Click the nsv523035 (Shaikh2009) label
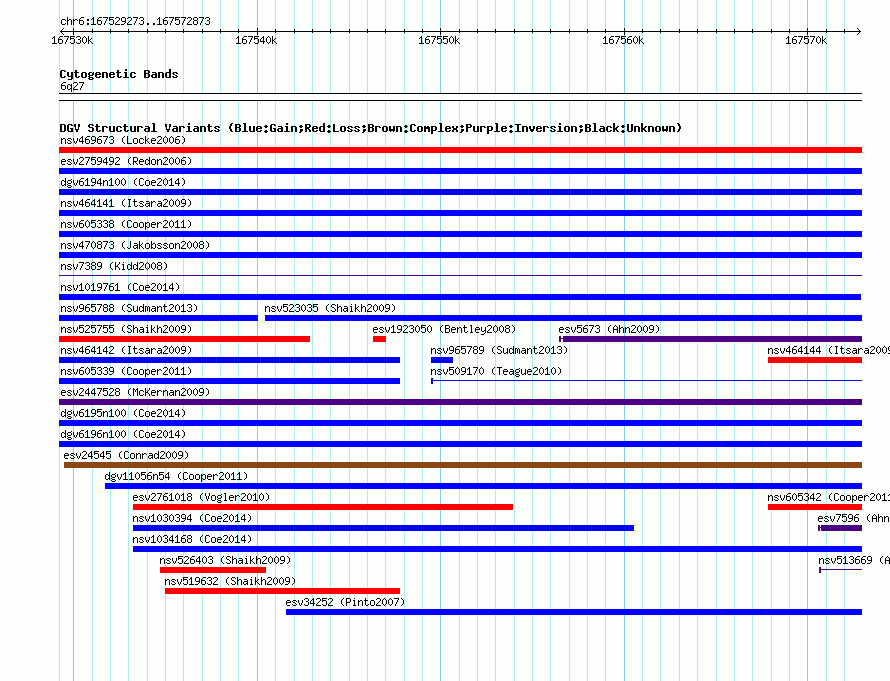Viewport: 890px width, 681px height. tap(330, 308)
